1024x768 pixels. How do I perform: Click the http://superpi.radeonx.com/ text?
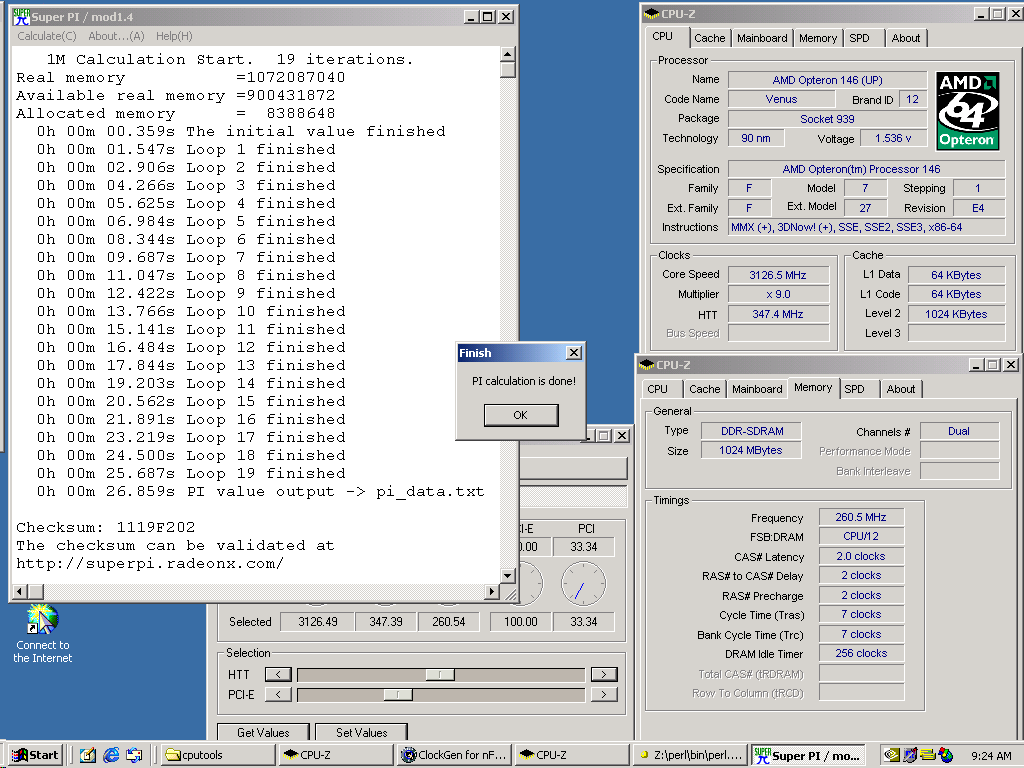coord(150,563)
